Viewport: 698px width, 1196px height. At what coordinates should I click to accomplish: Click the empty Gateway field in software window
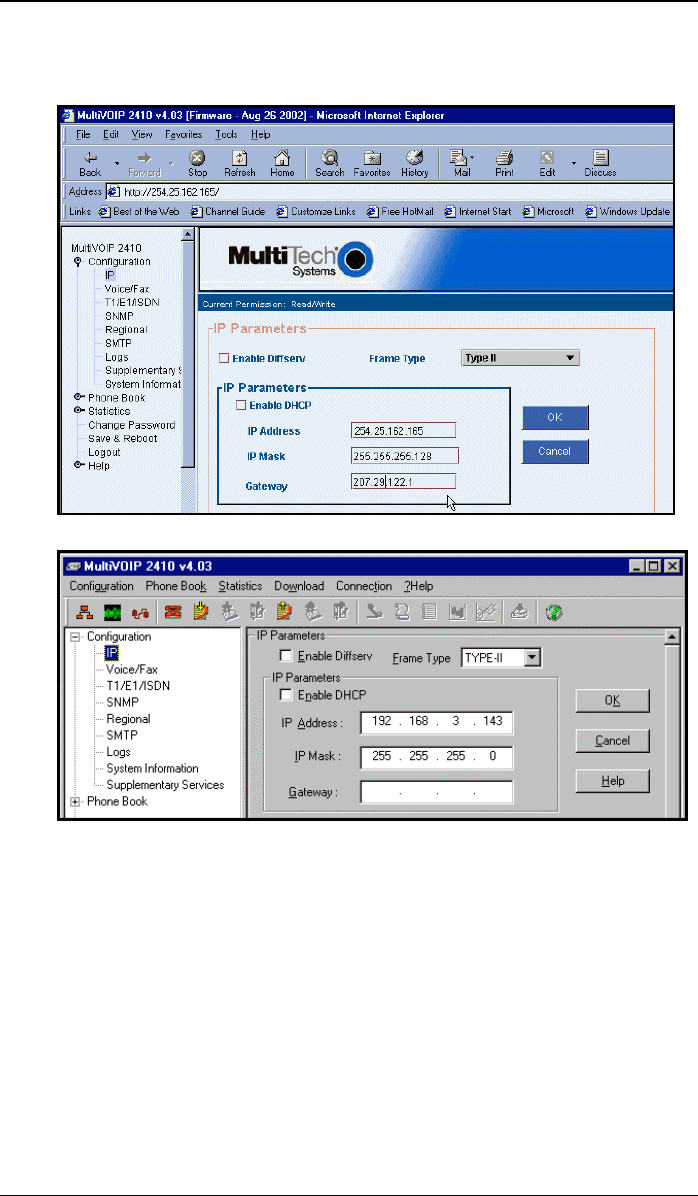point(437,793)
